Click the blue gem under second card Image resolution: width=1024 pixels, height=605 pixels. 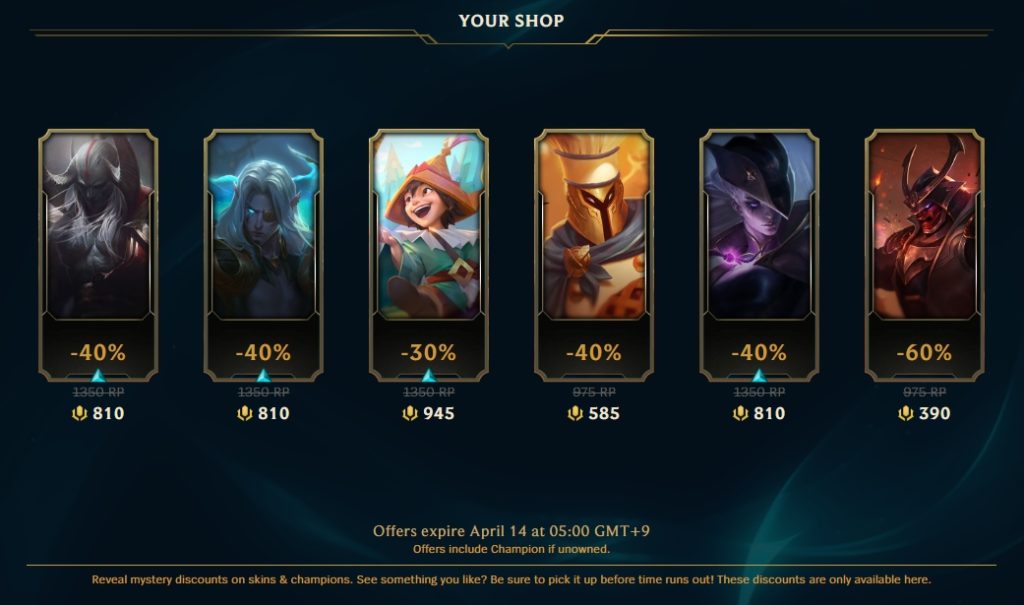click(263, 376)
